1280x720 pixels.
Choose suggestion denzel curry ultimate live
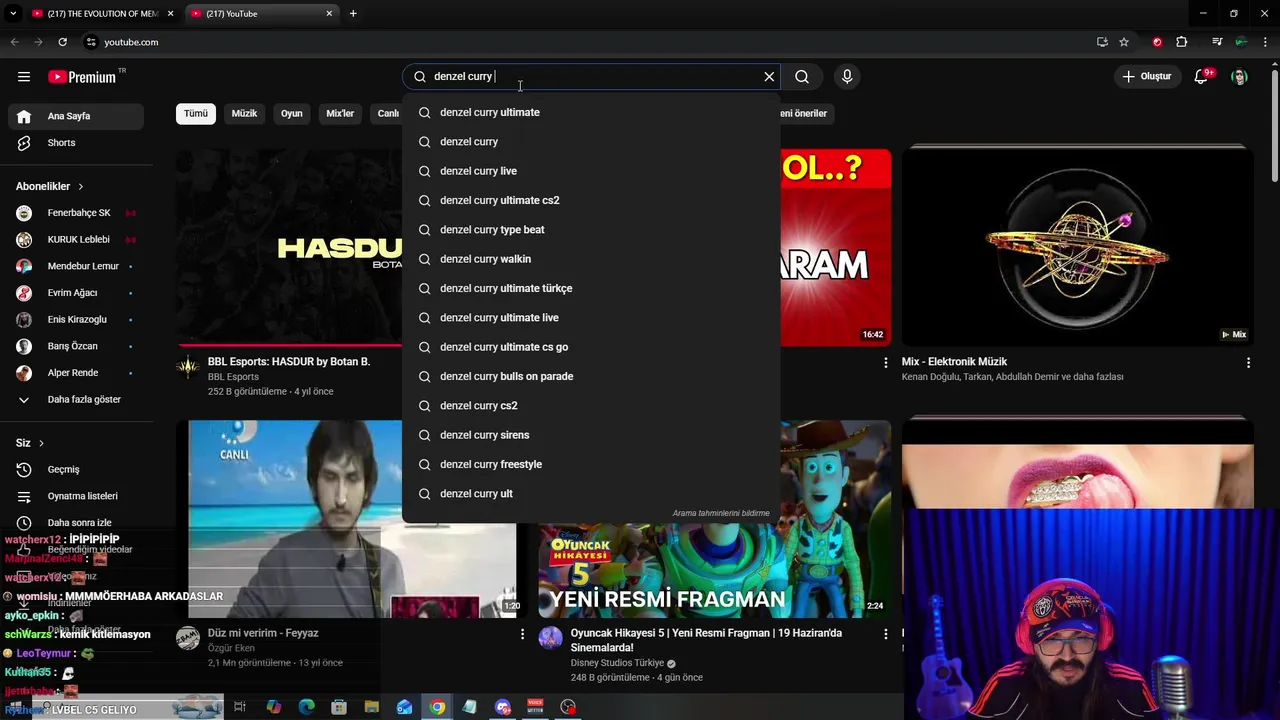point(591,318)
